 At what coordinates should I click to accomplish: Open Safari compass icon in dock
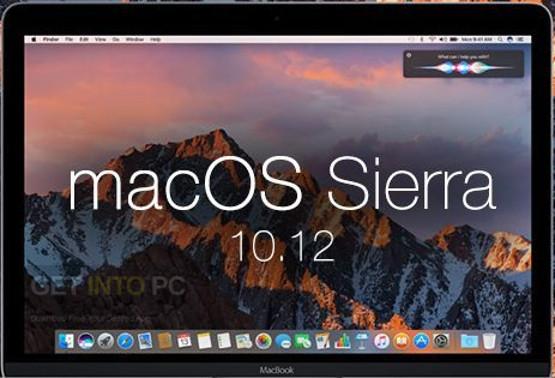tap(125, 341)
